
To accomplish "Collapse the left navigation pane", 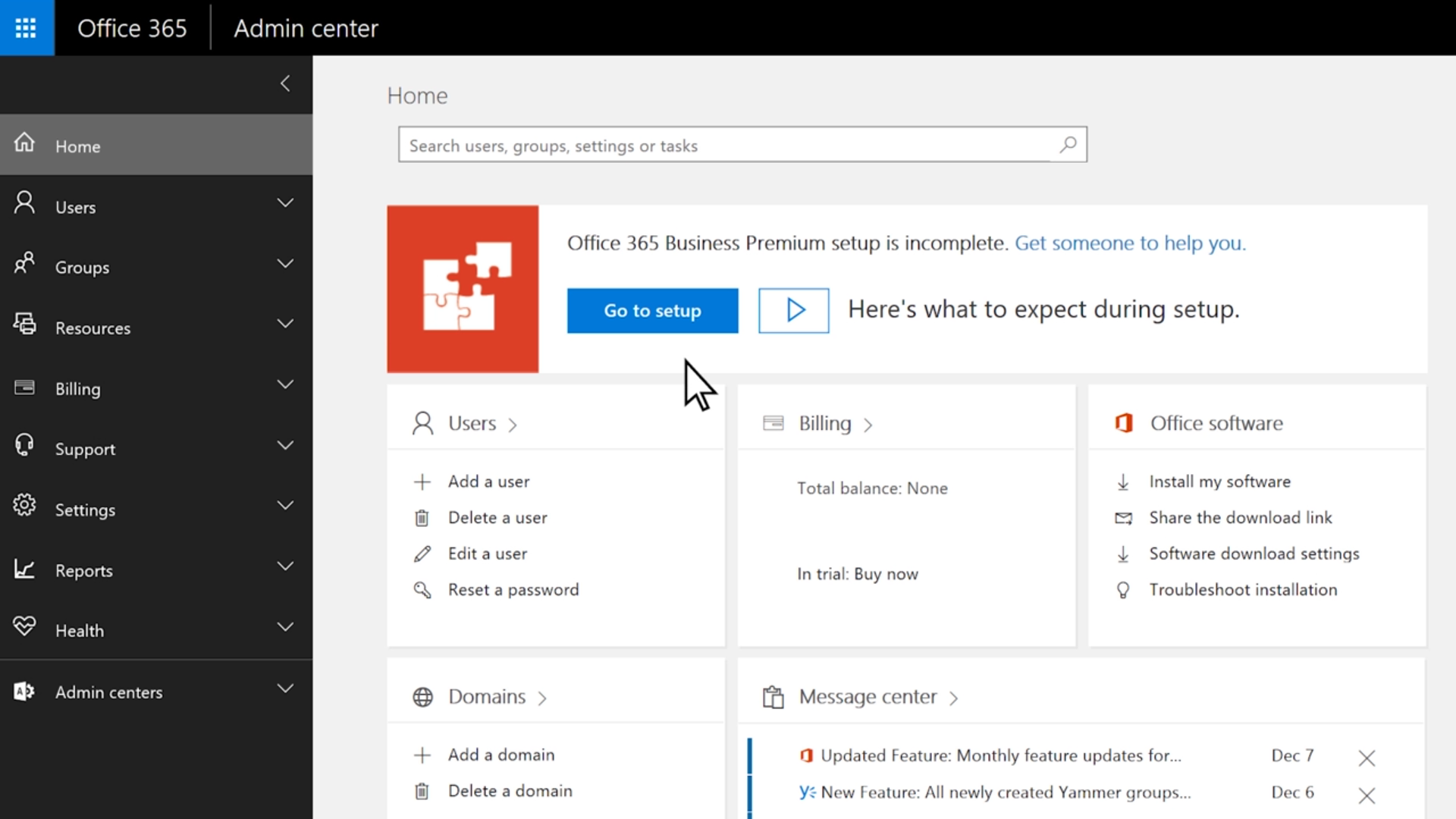I will 285,83.
